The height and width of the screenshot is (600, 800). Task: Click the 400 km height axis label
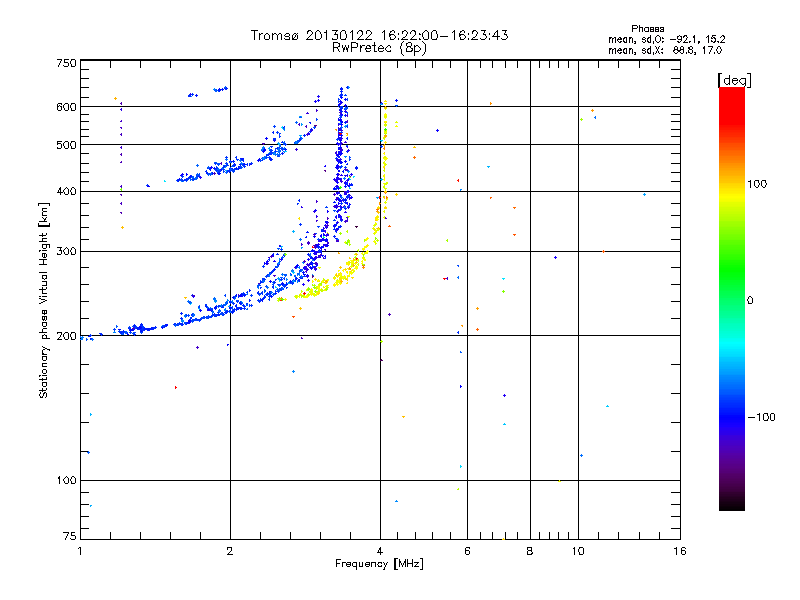click(x=66, y=191)
